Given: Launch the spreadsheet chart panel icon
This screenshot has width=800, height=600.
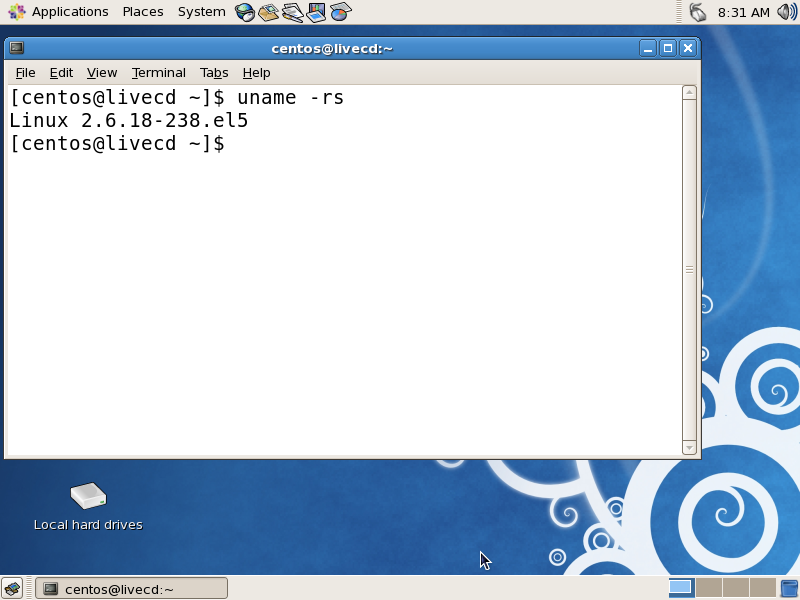Looking at the screenshot, I should click(x=340, y=11).
